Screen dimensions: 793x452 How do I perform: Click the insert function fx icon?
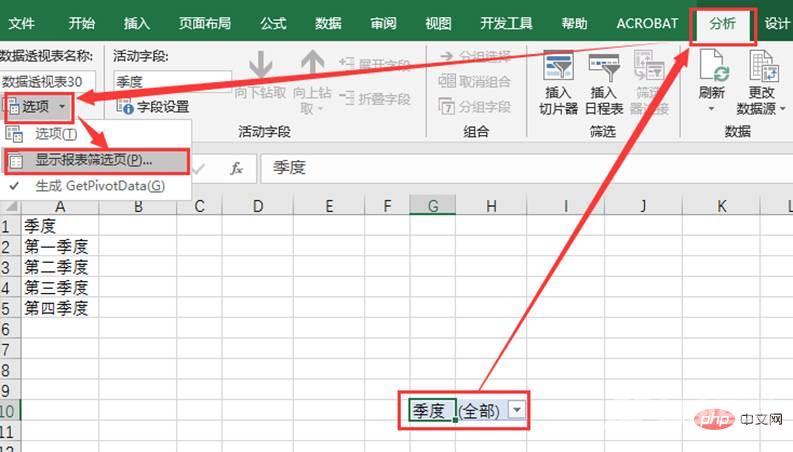(237, 169)
